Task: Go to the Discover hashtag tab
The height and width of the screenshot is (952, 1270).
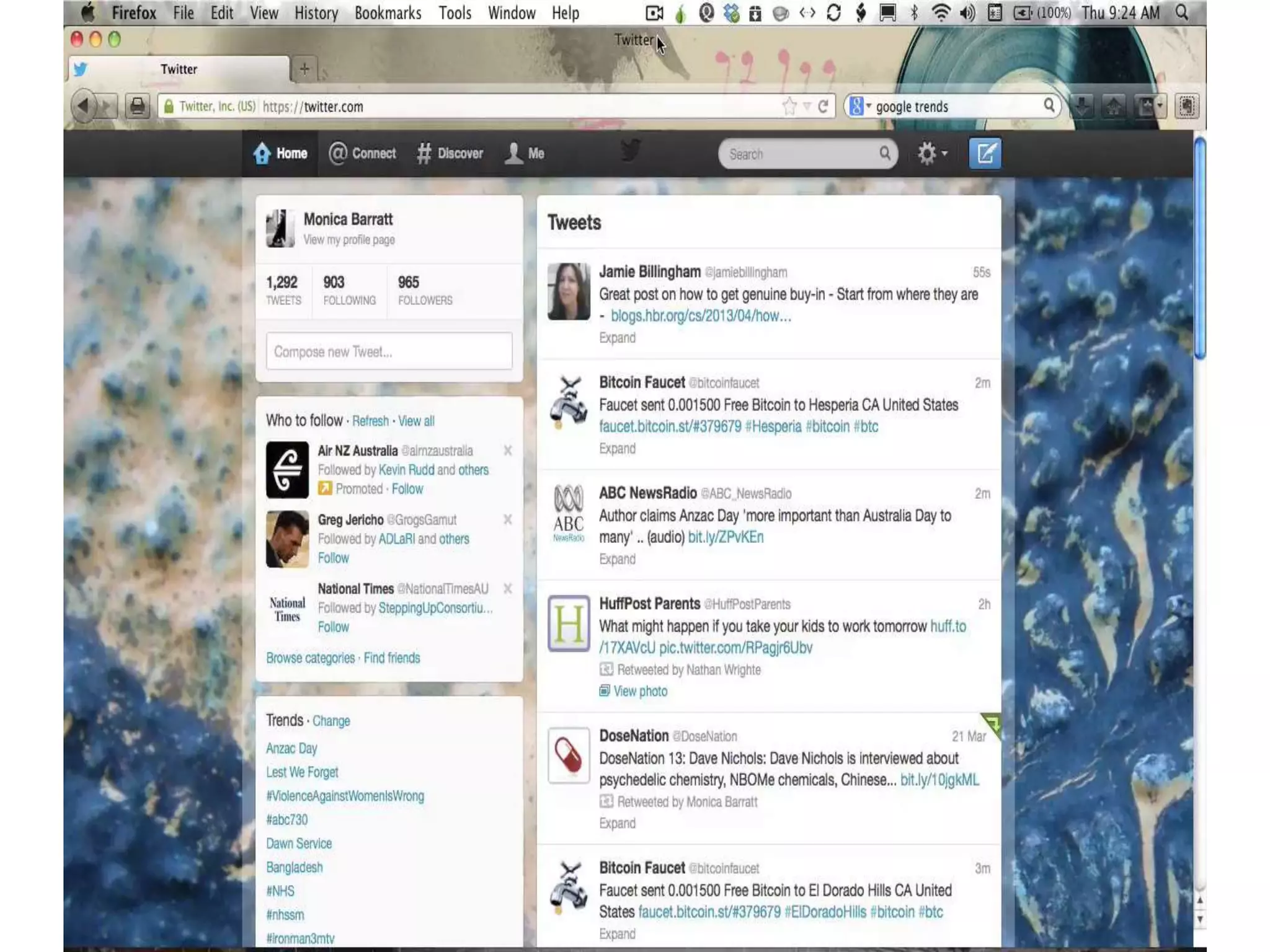Action: click(x=450, y=153)
